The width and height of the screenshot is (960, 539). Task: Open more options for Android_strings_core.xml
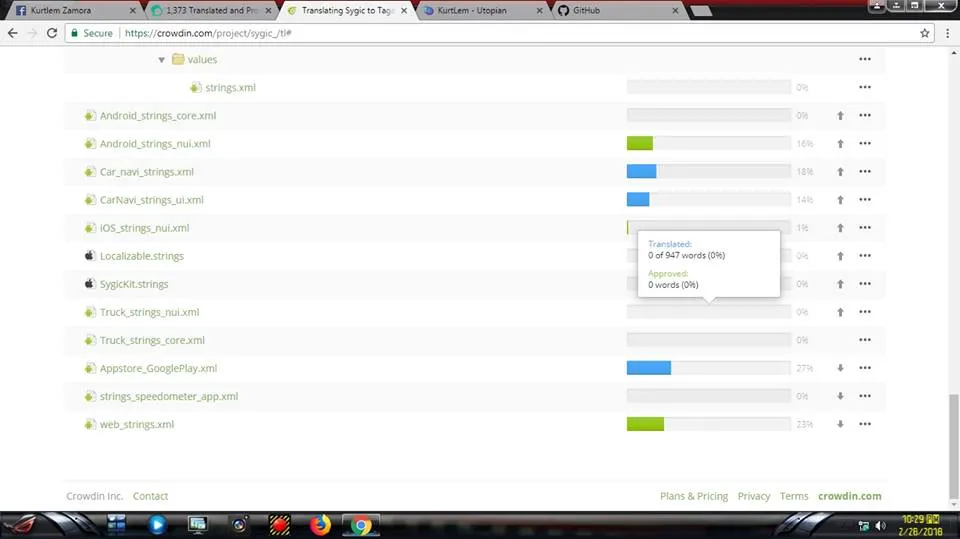[864, 115]
